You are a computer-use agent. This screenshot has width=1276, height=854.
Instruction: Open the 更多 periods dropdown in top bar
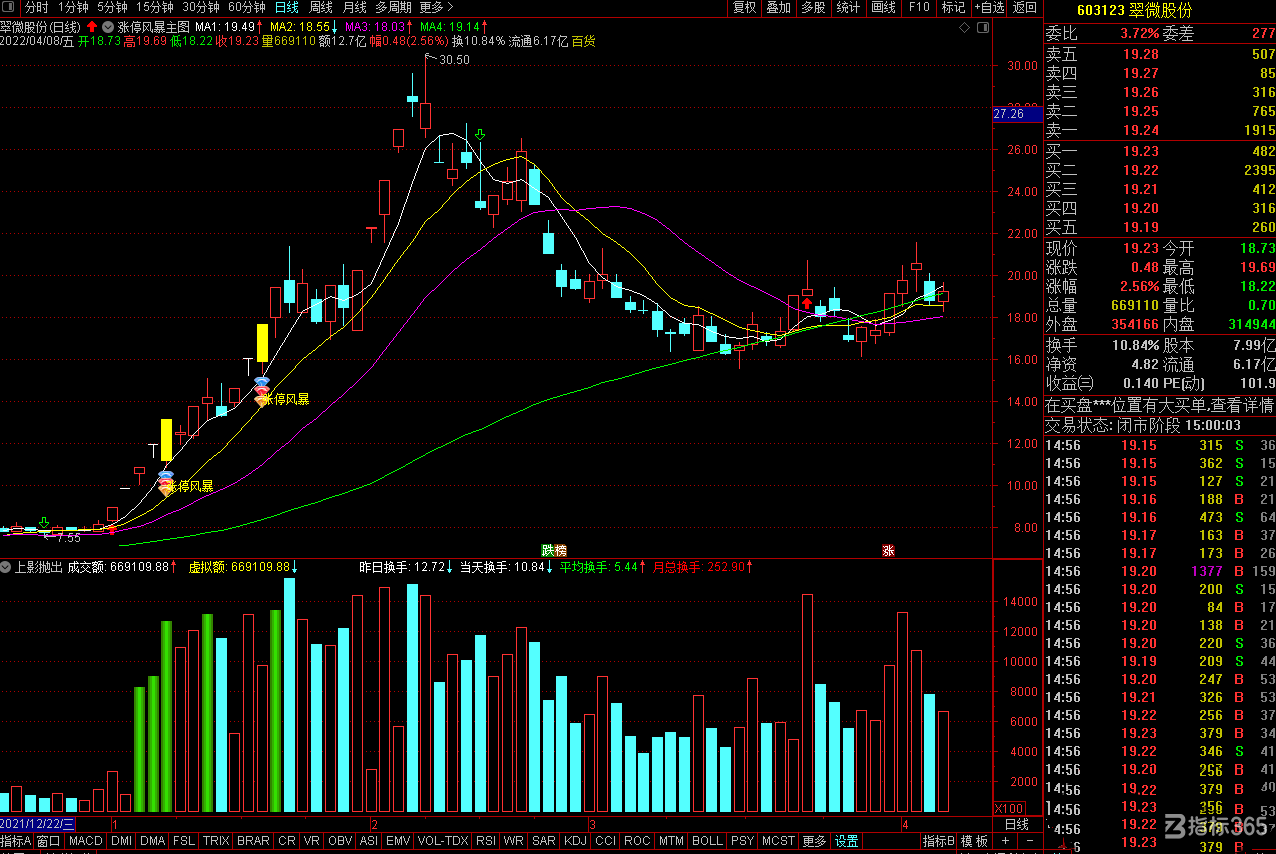point(435,7)
